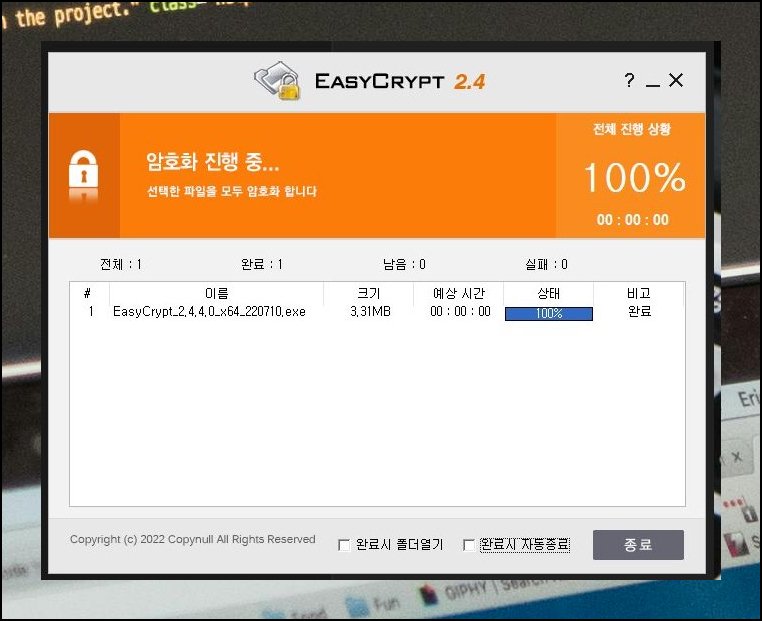Click the Copyright (c) 2022 Copynull text

point(192,539)
